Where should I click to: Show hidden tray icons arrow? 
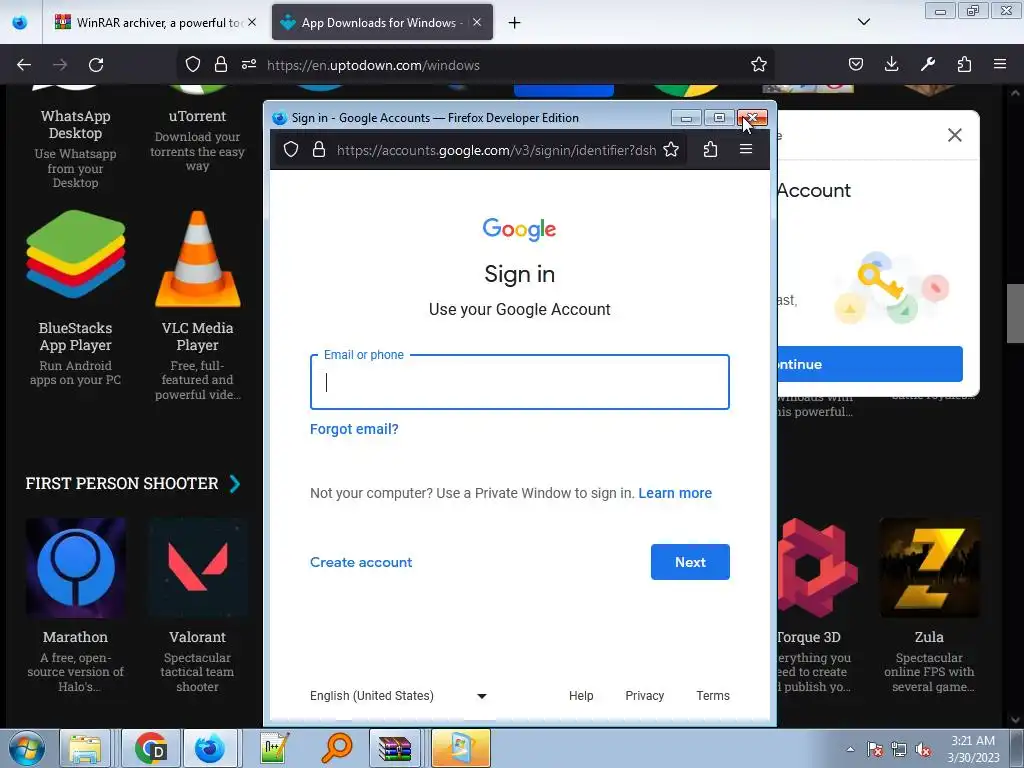click(x=850, y=749)
